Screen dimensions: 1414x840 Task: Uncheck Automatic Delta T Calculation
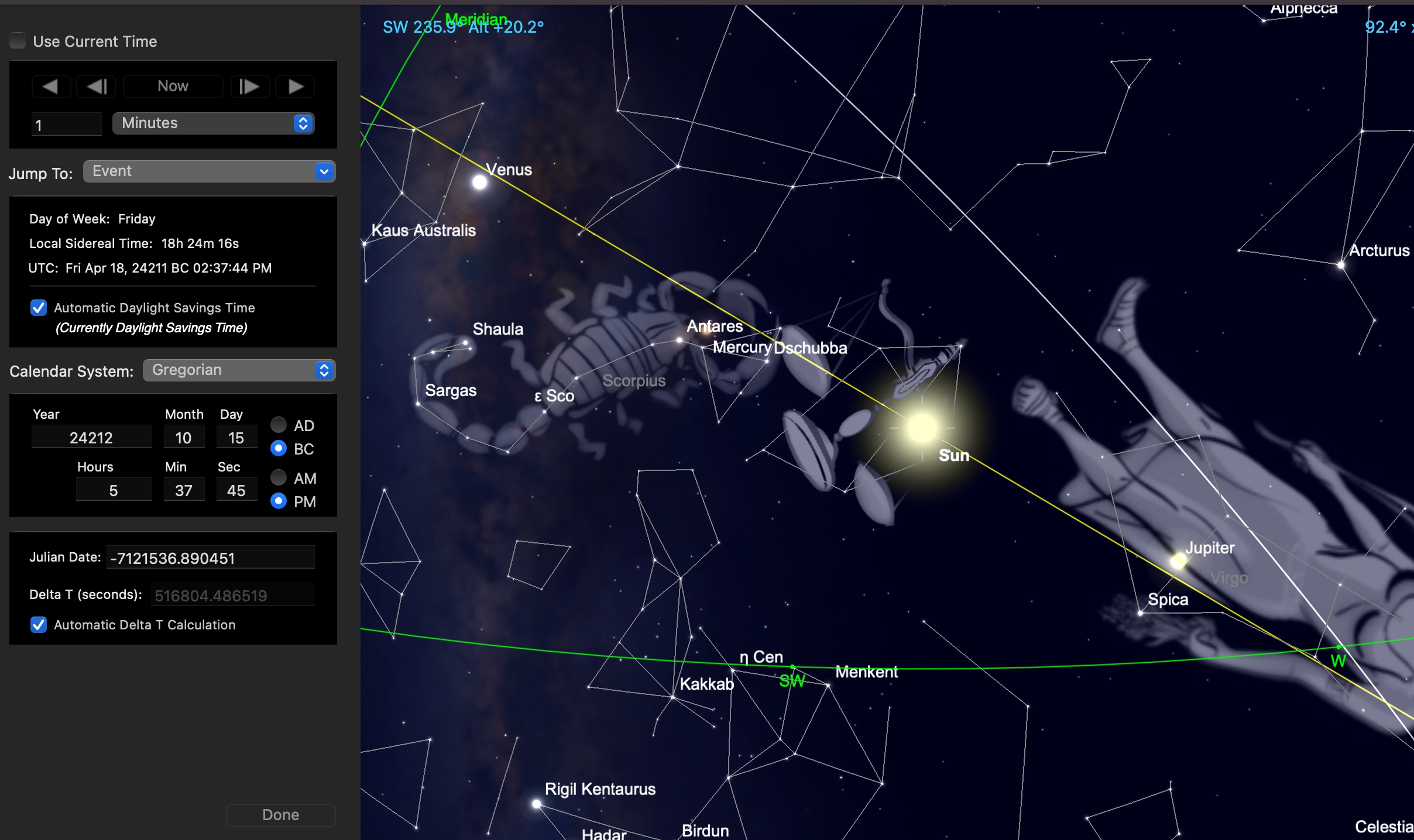(39, 625)
